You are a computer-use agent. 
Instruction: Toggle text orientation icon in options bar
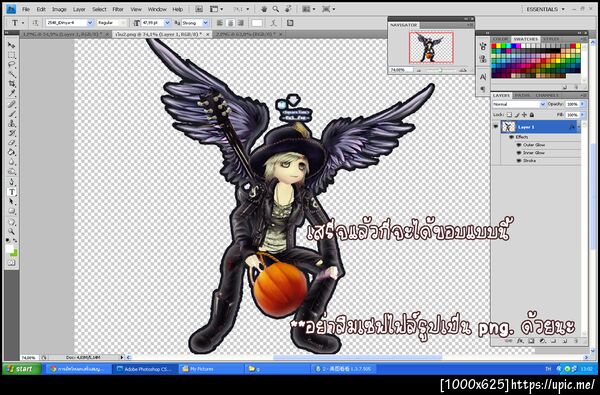pos(35,23)
